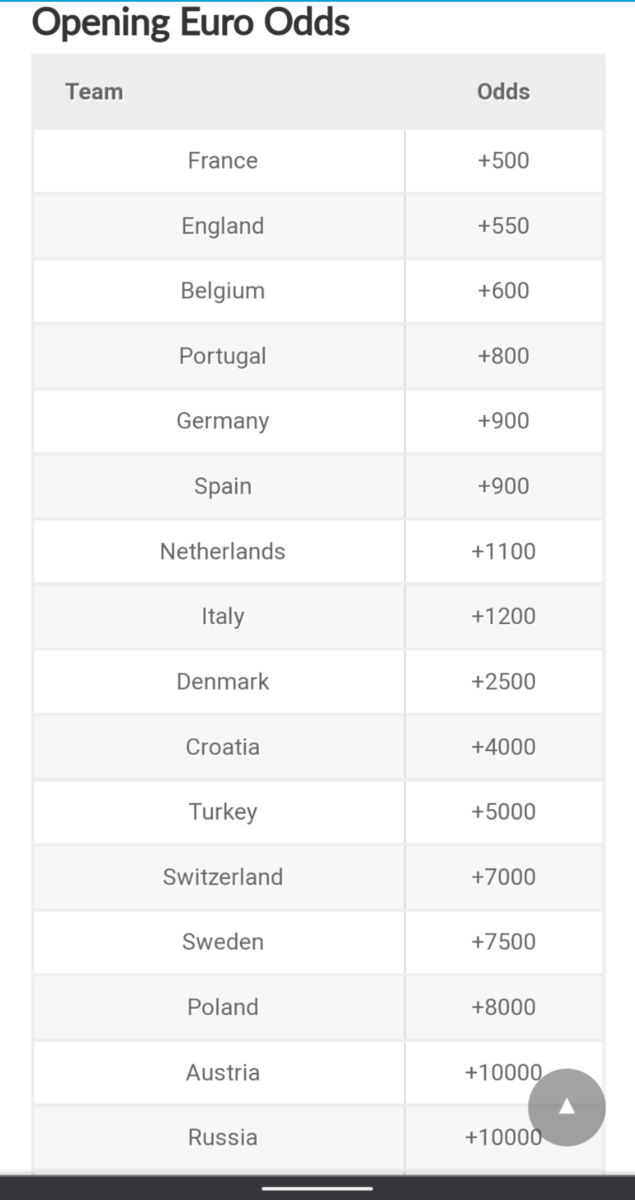
Task: Click the +500 odds value
Action: click(x=503, y=161)
